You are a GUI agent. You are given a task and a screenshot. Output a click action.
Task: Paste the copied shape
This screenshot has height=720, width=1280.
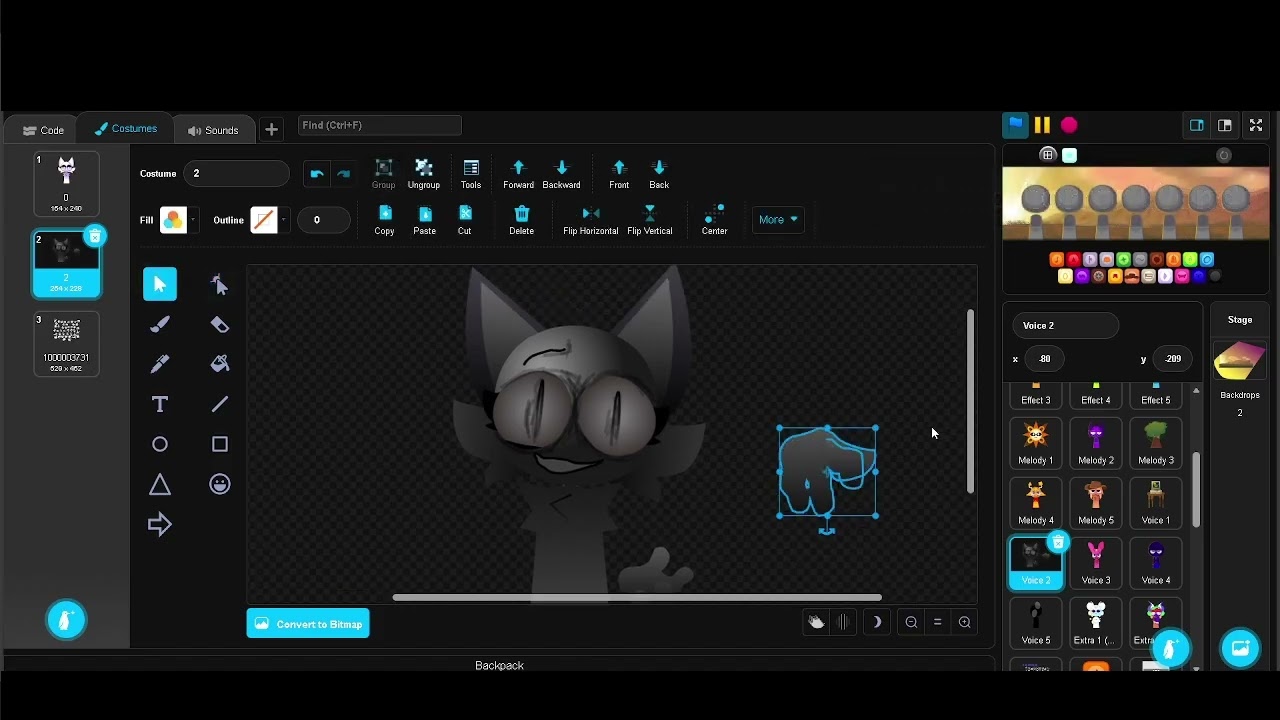[x=425, y=220]
